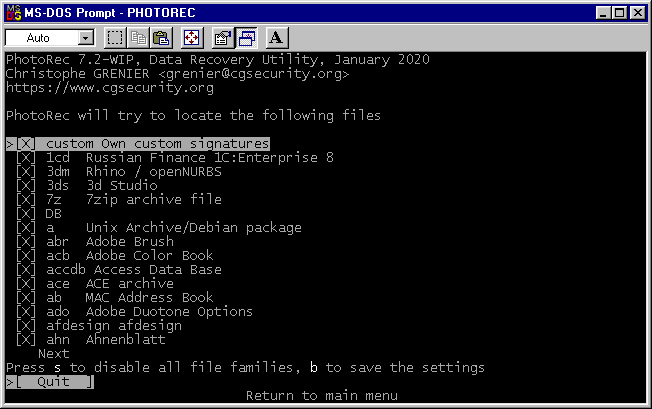Image resolution: width=652 pixels, height=409 pixels.
Task: Toggle the accdb Access Data Base checkbox
Action: [x=26, y=270]
